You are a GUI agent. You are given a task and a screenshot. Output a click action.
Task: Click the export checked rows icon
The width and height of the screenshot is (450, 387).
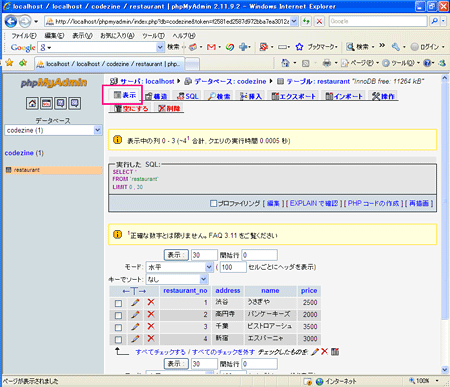(335, 352)
